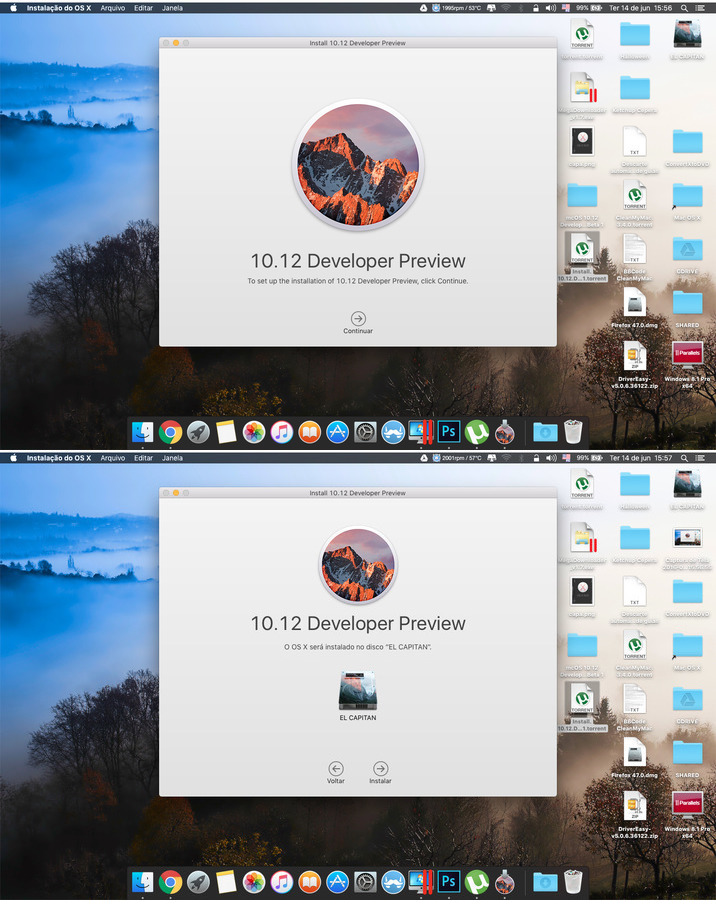Click the battery 99% indicator in the 15:57 menu bar
The height and width of the screenshot is (910, 716).
[589, 458]
